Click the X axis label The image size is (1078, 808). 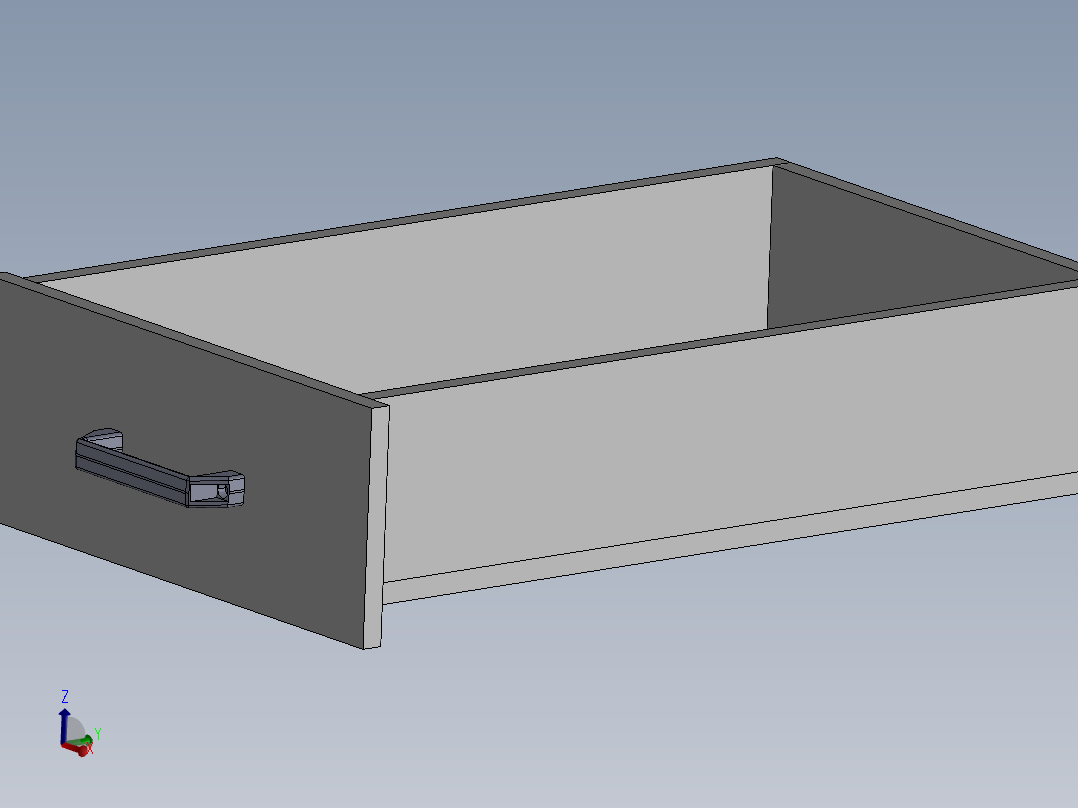(x=90, y=749)
